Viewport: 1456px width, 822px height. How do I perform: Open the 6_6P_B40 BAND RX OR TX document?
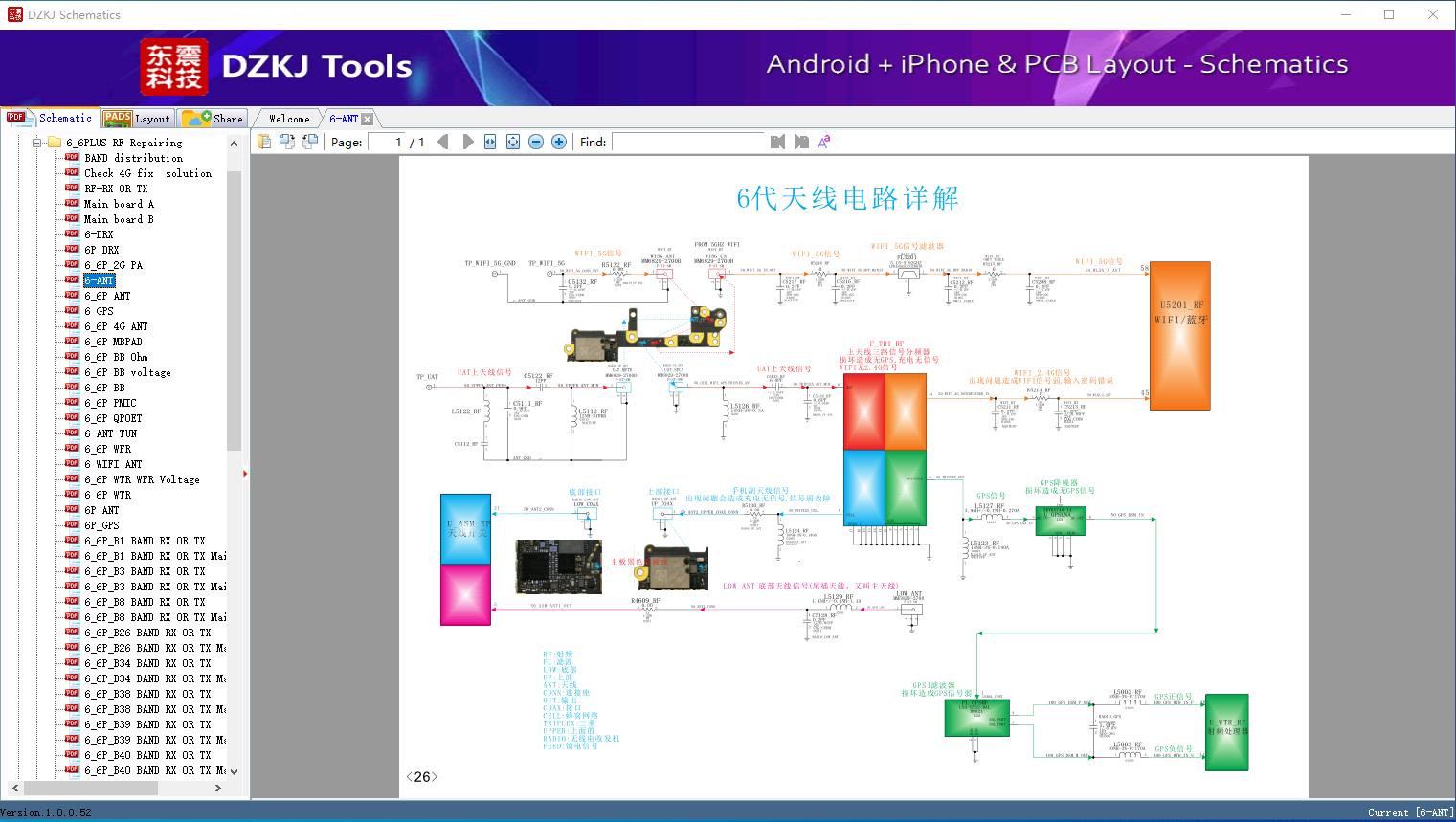[x=147, y=755]
